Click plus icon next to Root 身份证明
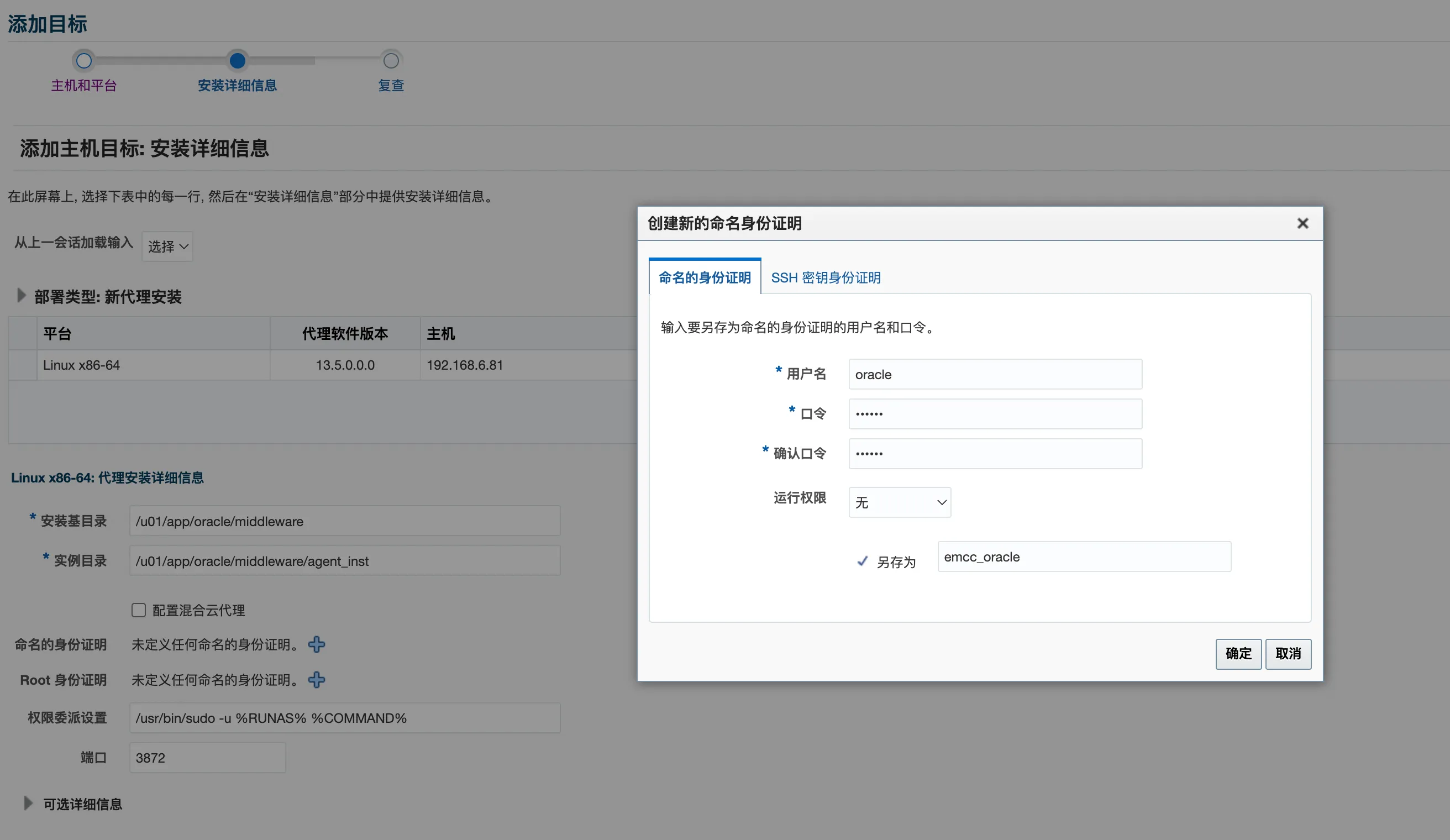This screenshot has height=840, width=1450. coord(317,680)
